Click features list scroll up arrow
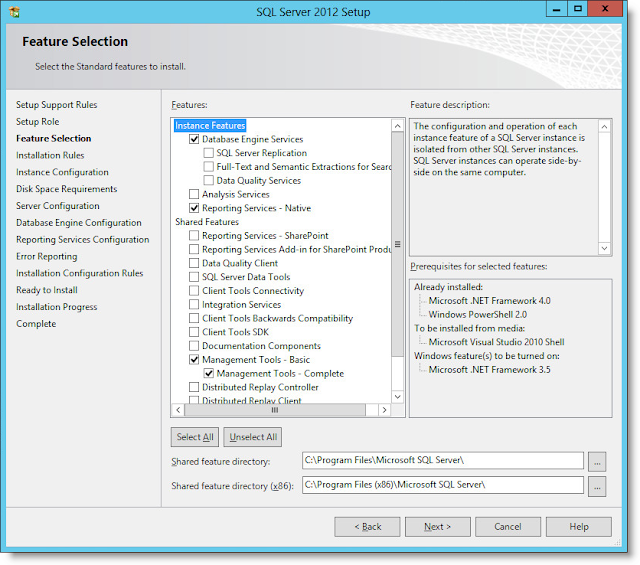640x565 pixels. click(x=397, y=126)
